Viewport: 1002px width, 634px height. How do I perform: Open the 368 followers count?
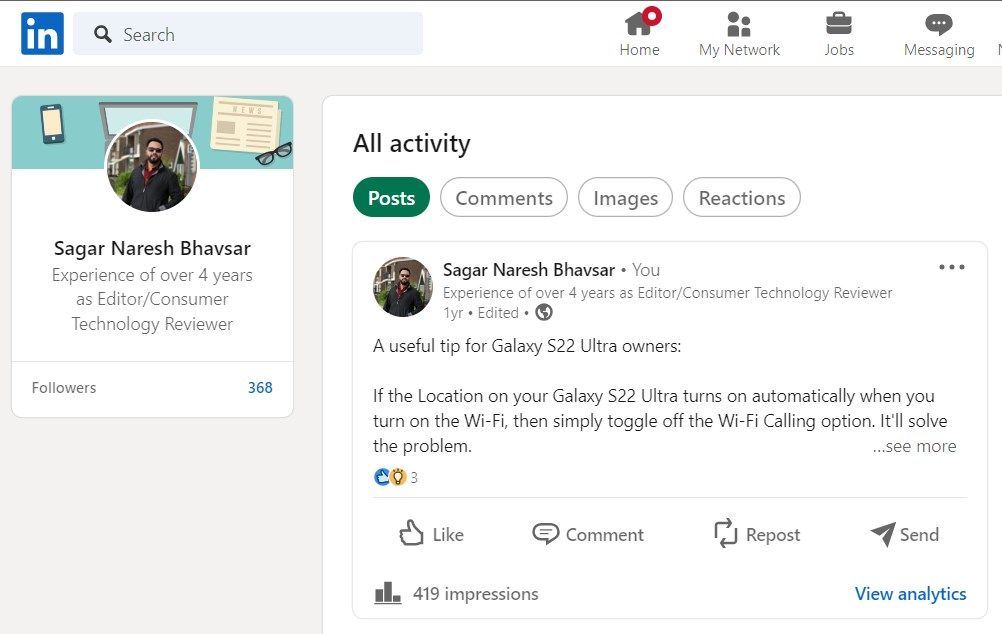coord(260,387)
